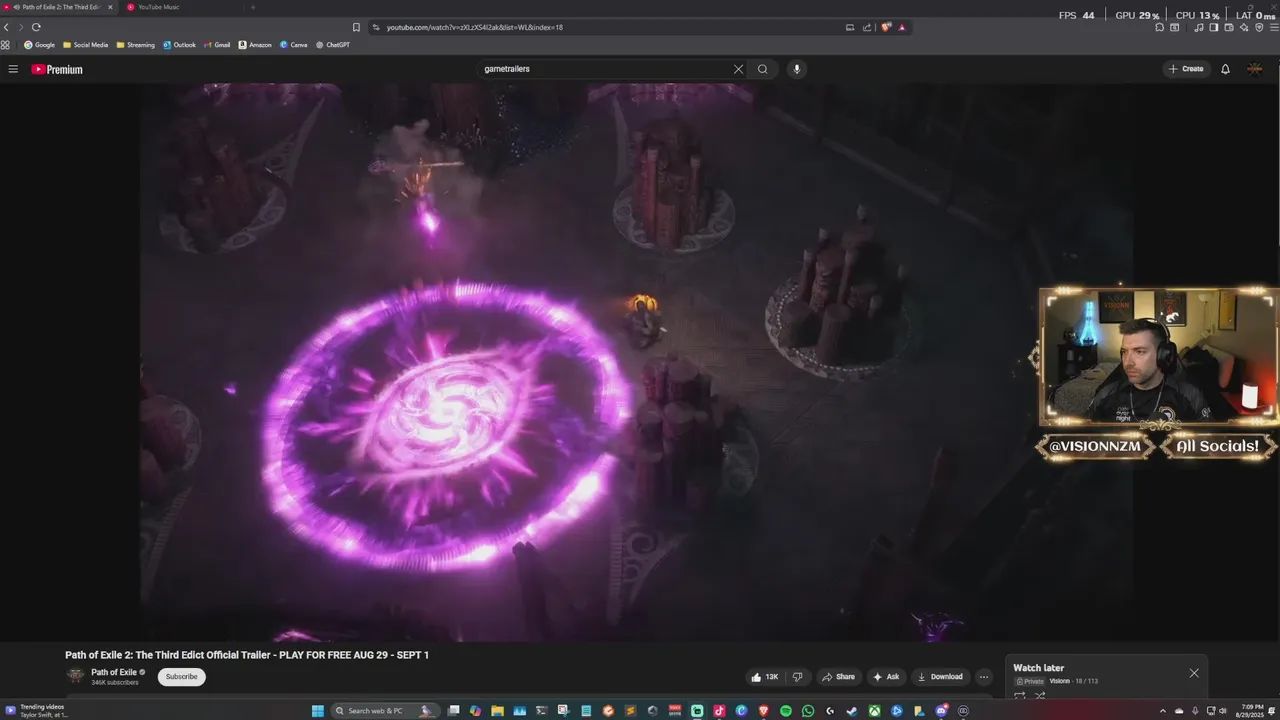
Task: Open the media control music note icon
Action: click(1199, 27)
